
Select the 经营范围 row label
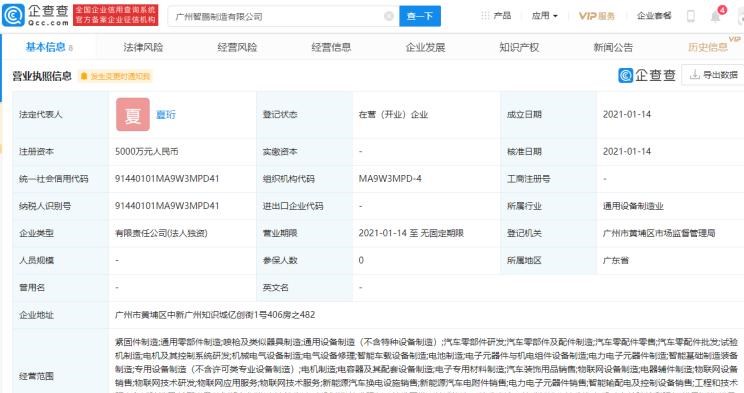click(36, 376)
